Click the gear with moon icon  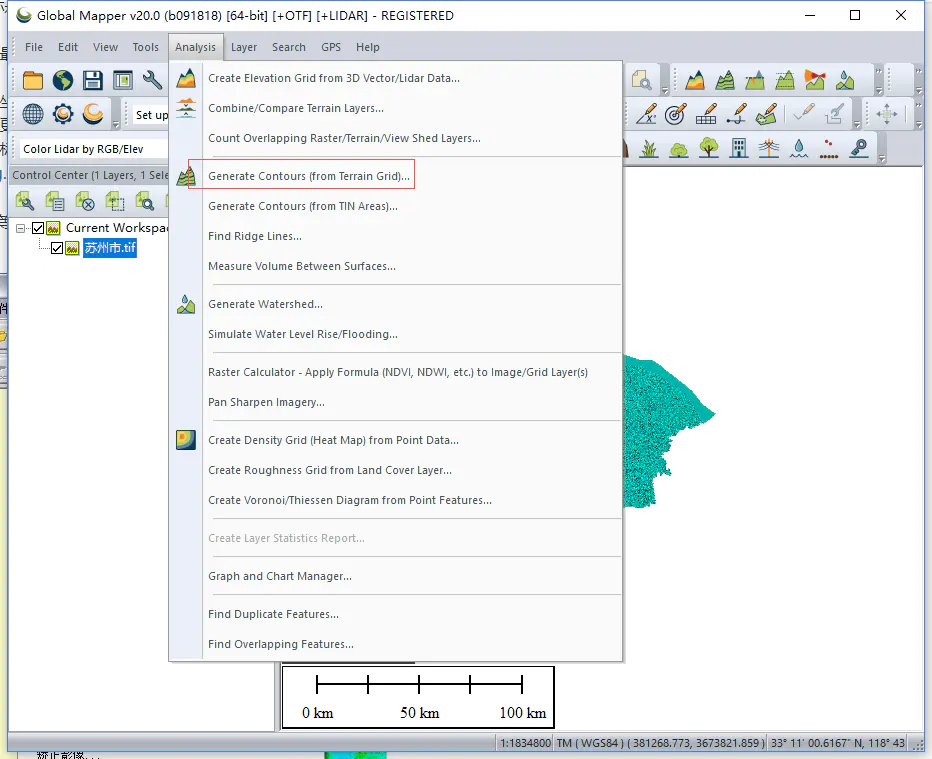(x=62, y=114)
